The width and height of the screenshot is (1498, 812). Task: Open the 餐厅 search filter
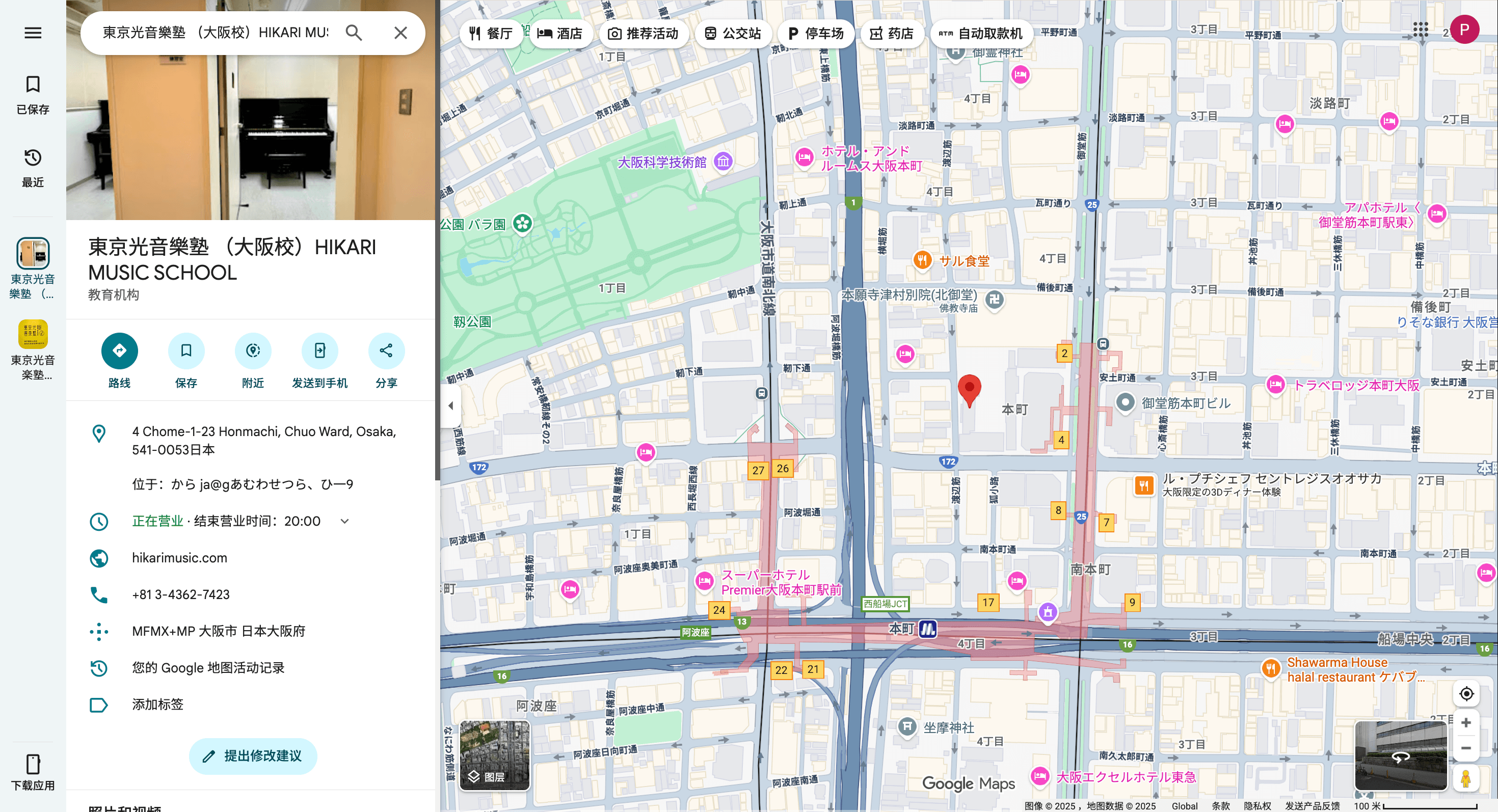tap(491, 33)
